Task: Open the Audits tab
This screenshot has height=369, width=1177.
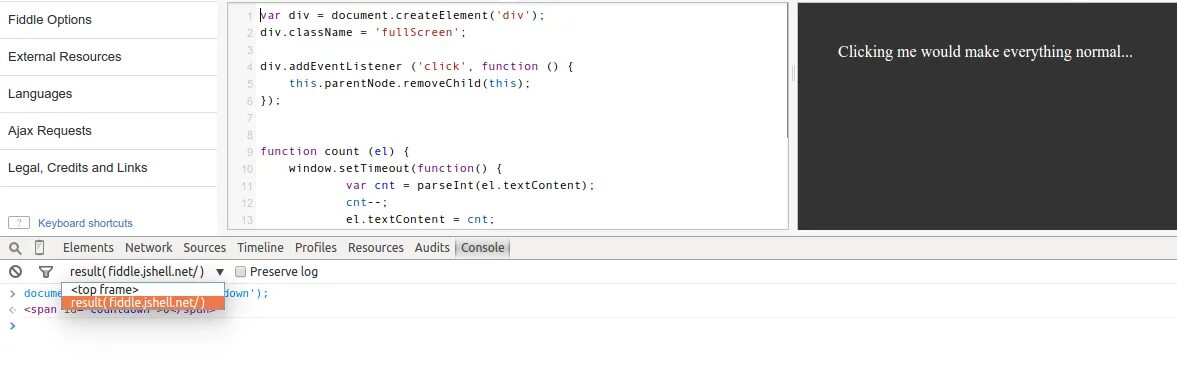Action: (x=432, y=248)
